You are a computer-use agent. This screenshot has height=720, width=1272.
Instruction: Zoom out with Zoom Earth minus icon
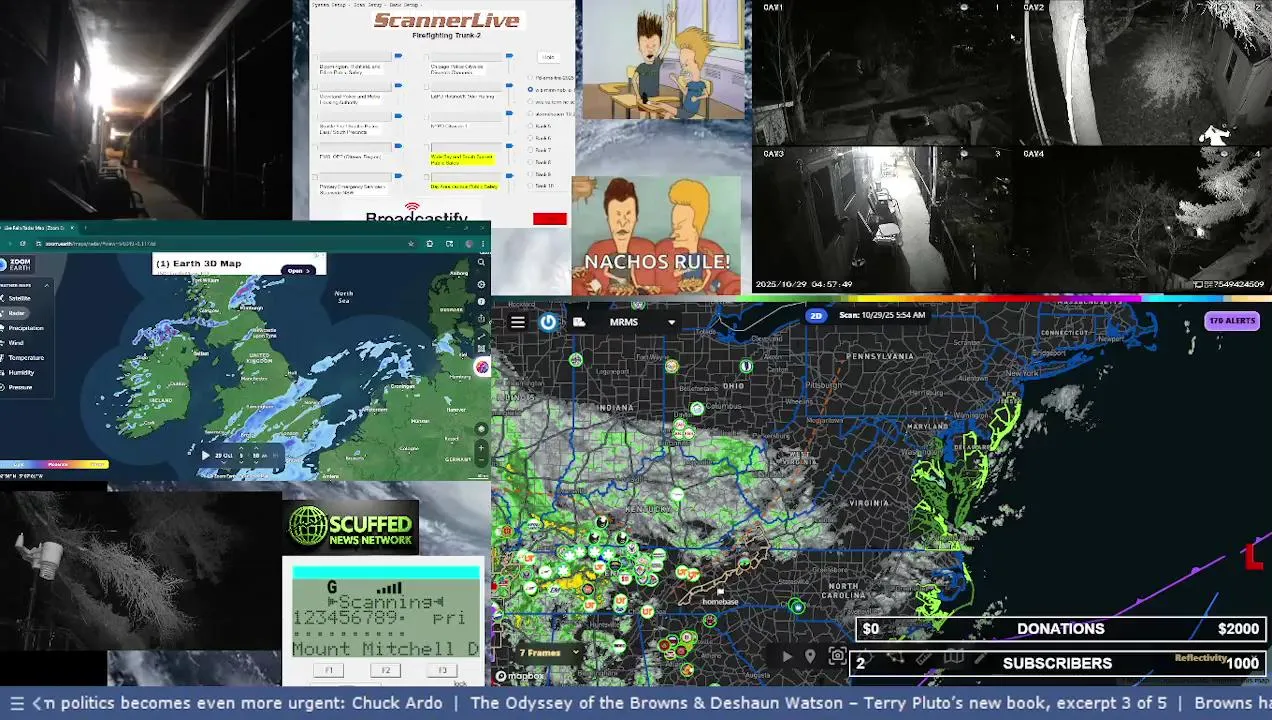point(481,460)
